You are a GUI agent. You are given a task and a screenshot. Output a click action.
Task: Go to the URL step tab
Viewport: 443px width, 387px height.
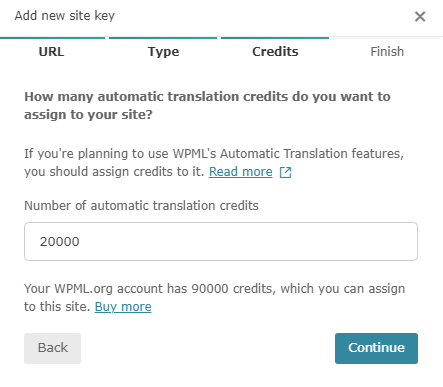pos(51,52)
